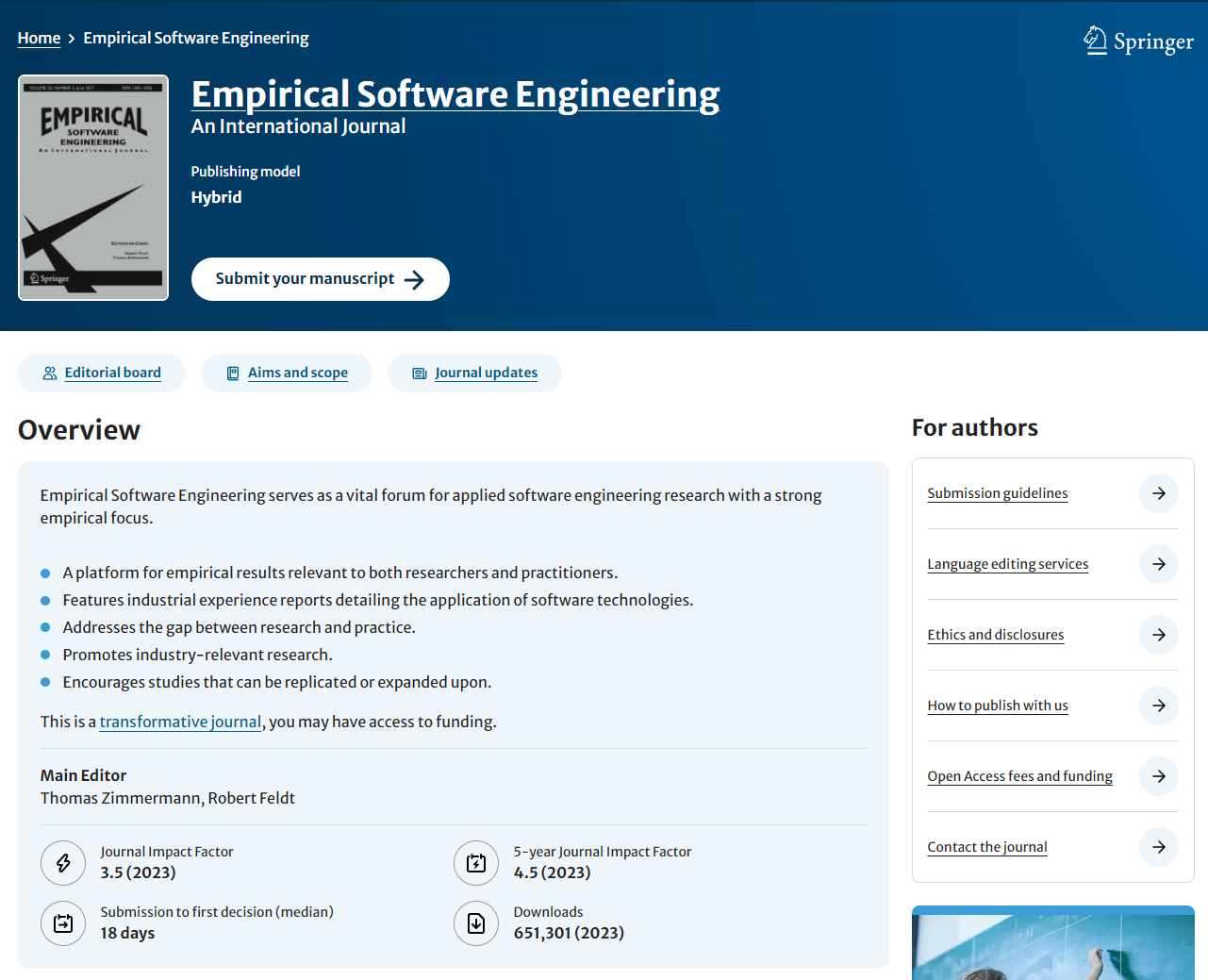
Task: Click the arrow next to Contact the journal
Action: click(x=1159, y=847)
